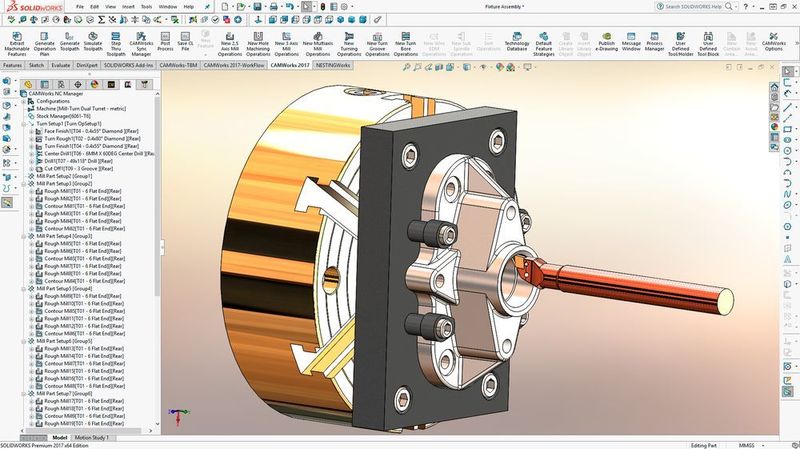Expand Face Finish1 operation node
This screenshot has height=449, width=800.
click(x=32, y=131)
